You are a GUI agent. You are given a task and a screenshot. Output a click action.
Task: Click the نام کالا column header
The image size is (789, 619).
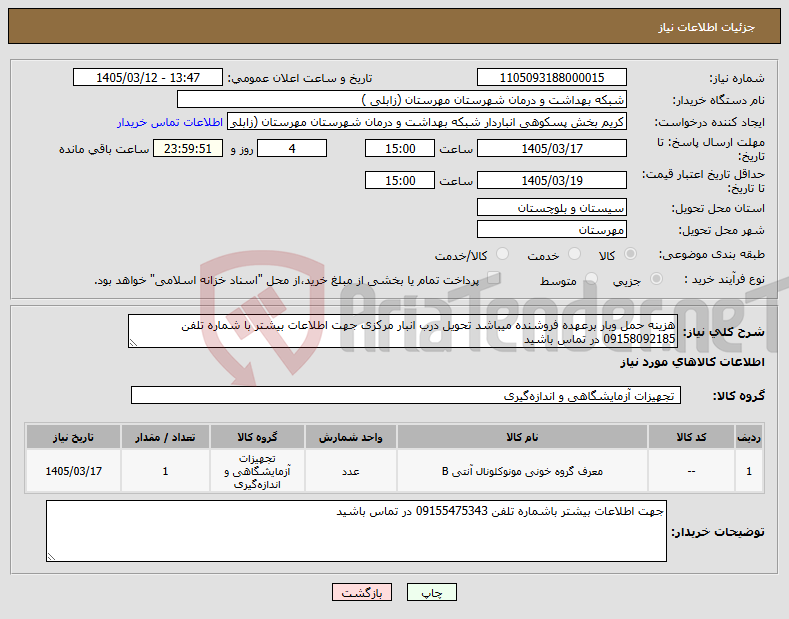coord(522,437)
